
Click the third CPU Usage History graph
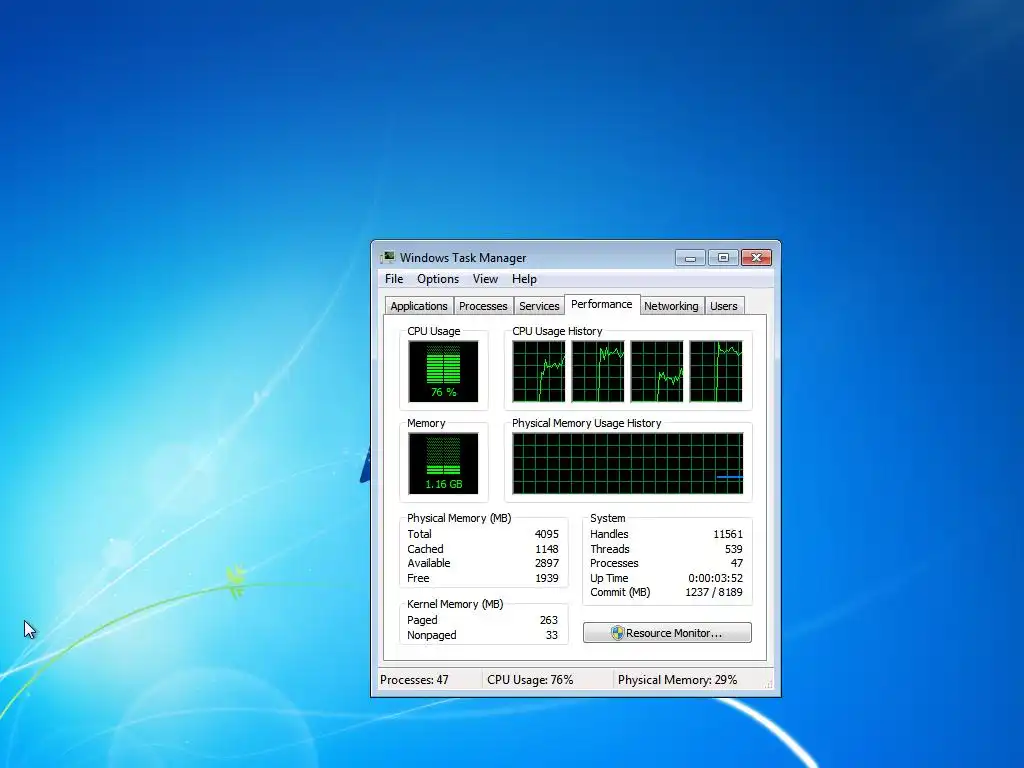click(657, 372)
